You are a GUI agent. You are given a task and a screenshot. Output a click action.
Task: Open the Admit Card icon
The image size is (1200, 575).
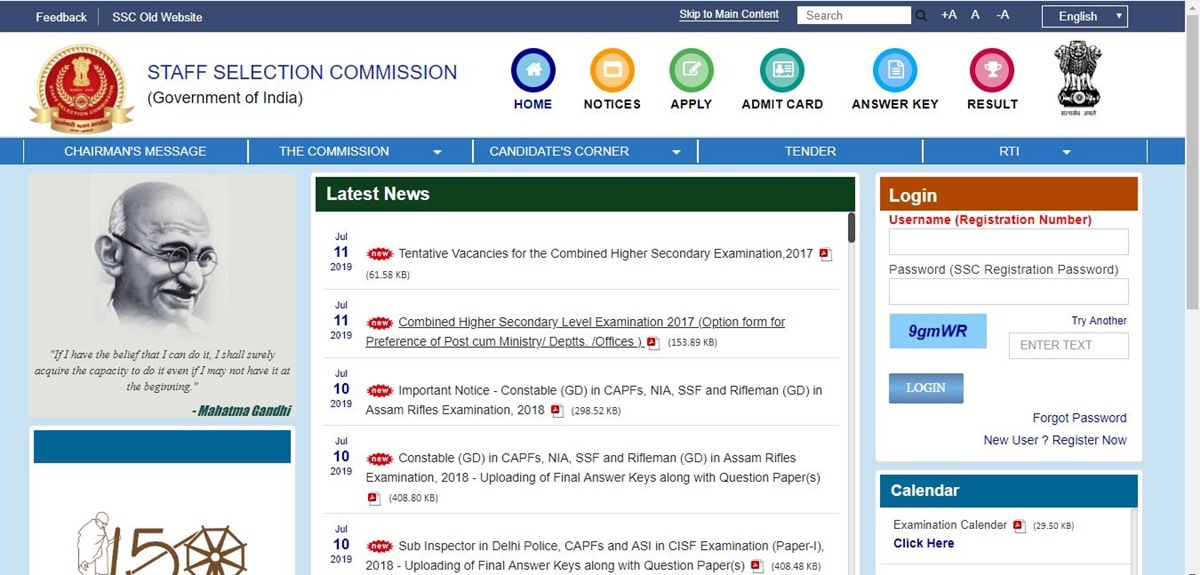782,71
